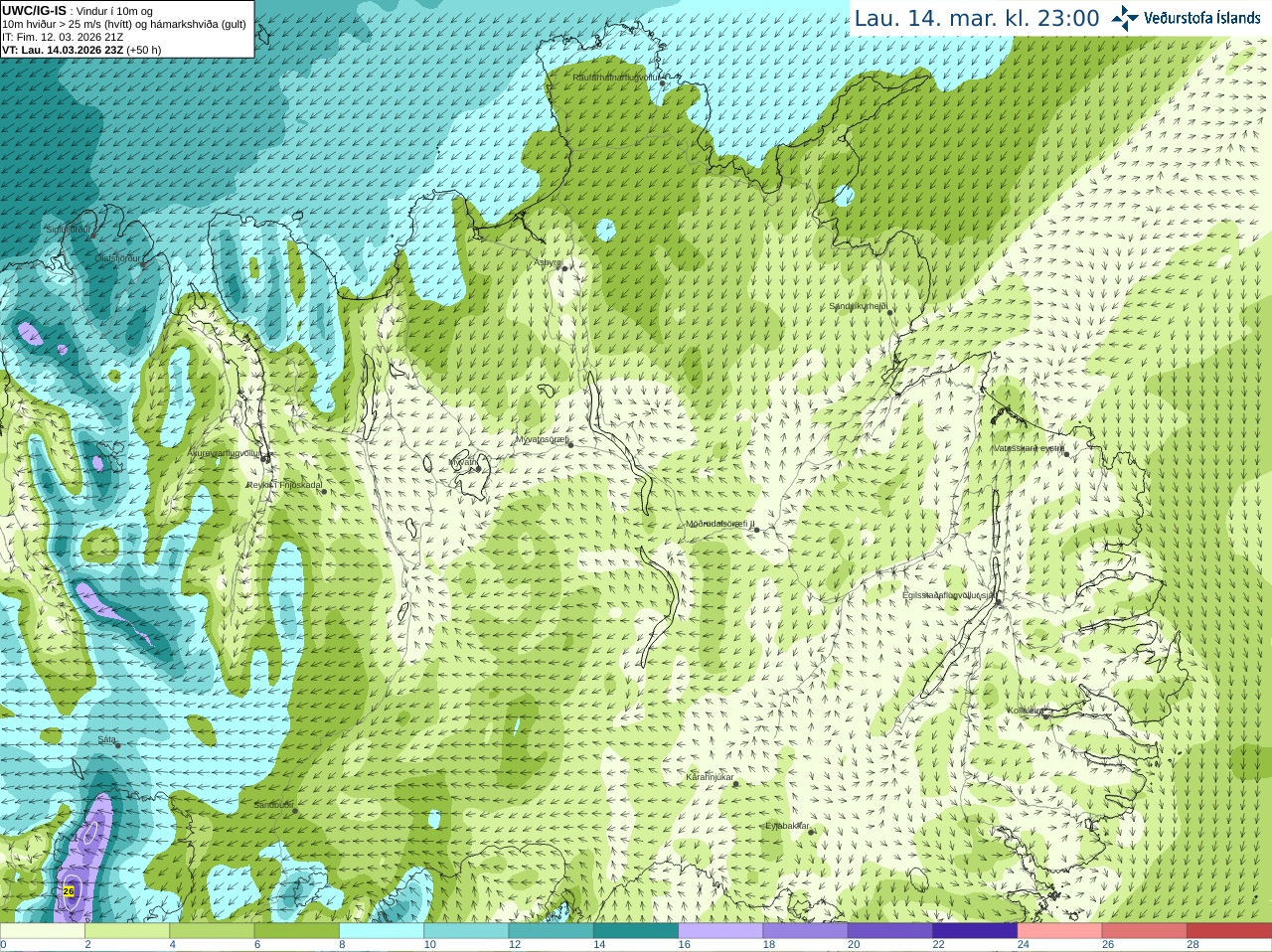The image size is (1272, 952).
Task: Click the 26–28 m/s salmon red legend swatch
Action: click(1145, 931)
